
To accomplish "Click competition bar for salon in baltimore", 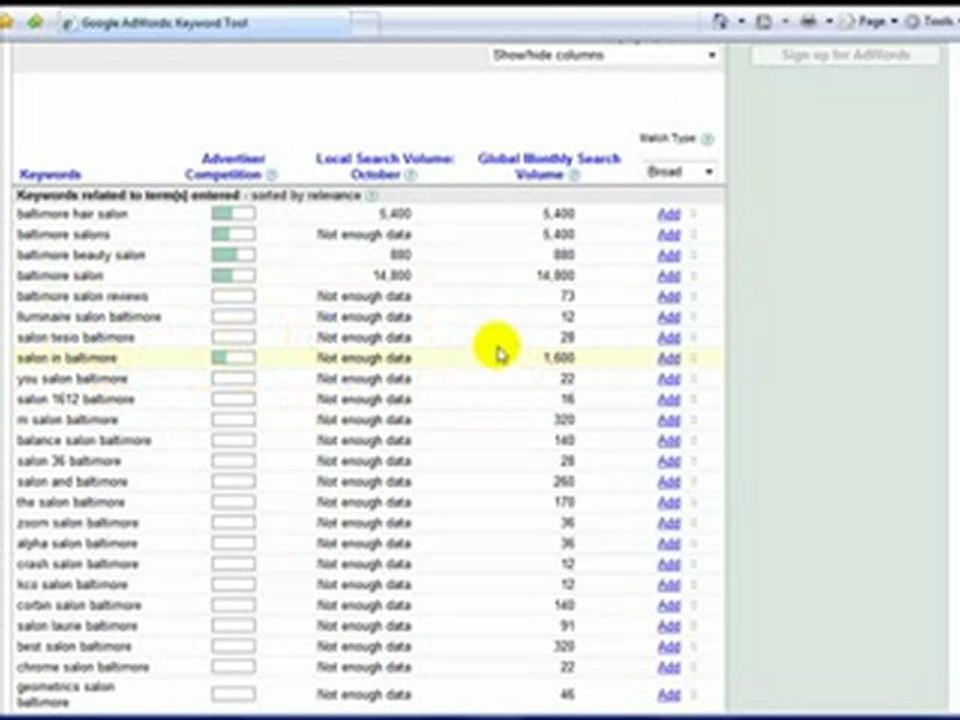I will 233,358.
